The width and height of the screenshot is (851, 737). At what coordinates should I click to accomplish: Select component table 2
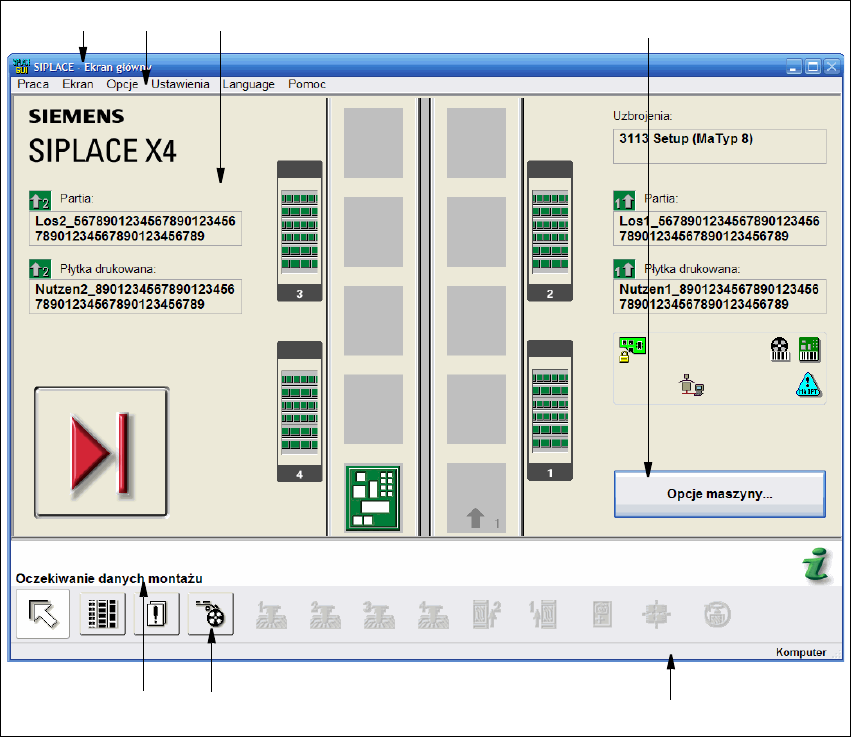point(550,231)
